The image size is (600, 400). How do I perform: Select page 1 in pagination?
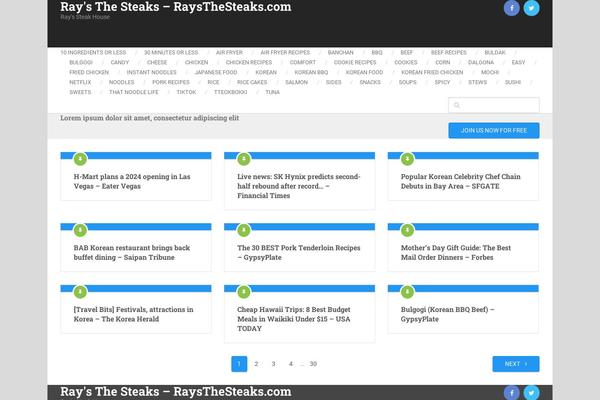point(239,364)
